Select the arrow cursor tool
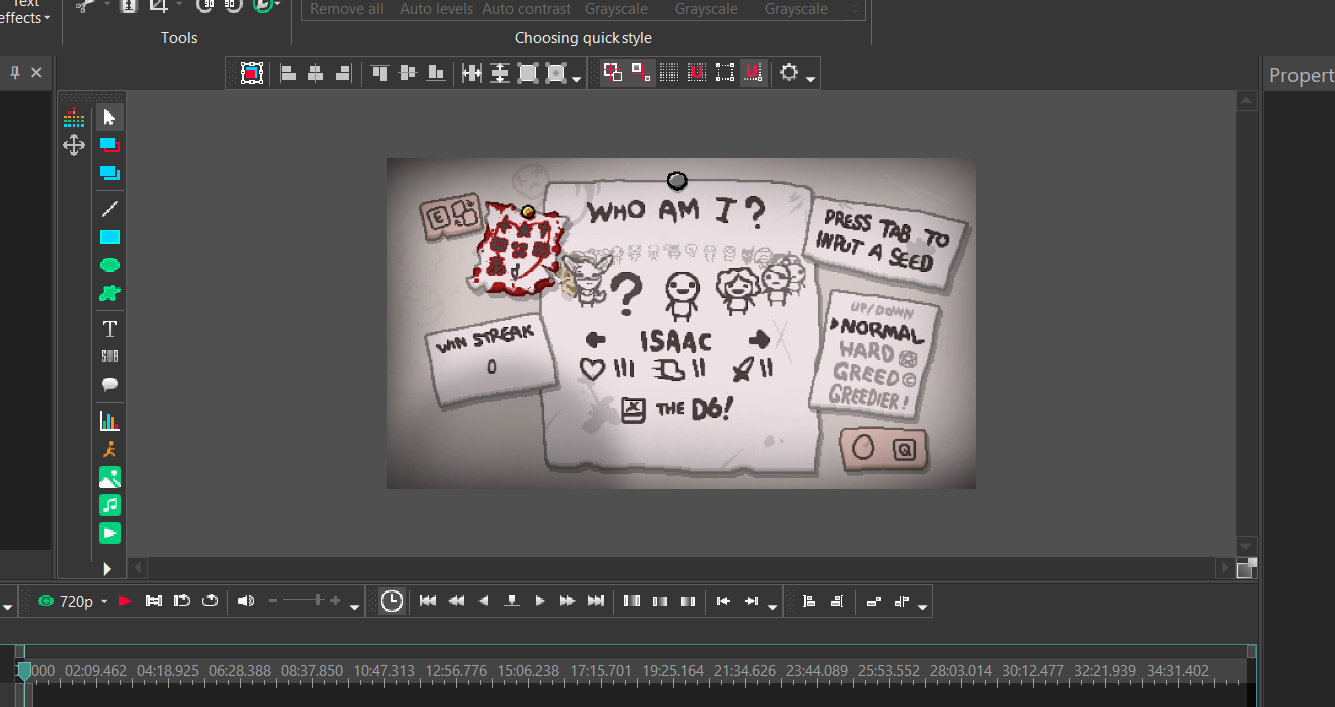The width and height of the screenshot is (1335, 707). click(110, 118)
